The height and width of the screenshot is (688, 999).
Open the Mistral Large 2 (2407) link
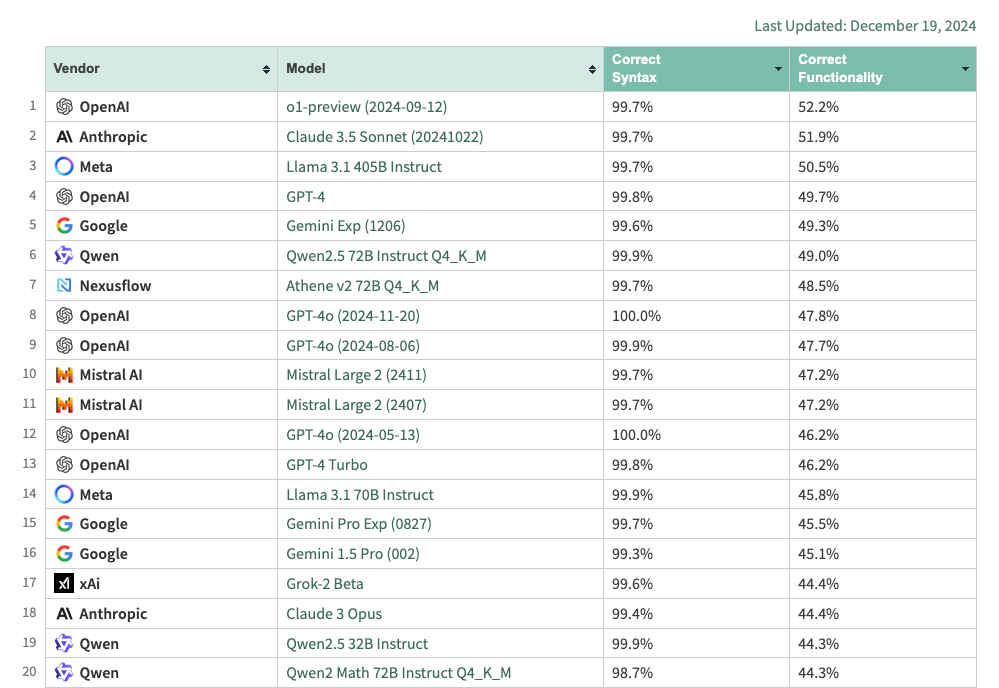tap(356, 405)
